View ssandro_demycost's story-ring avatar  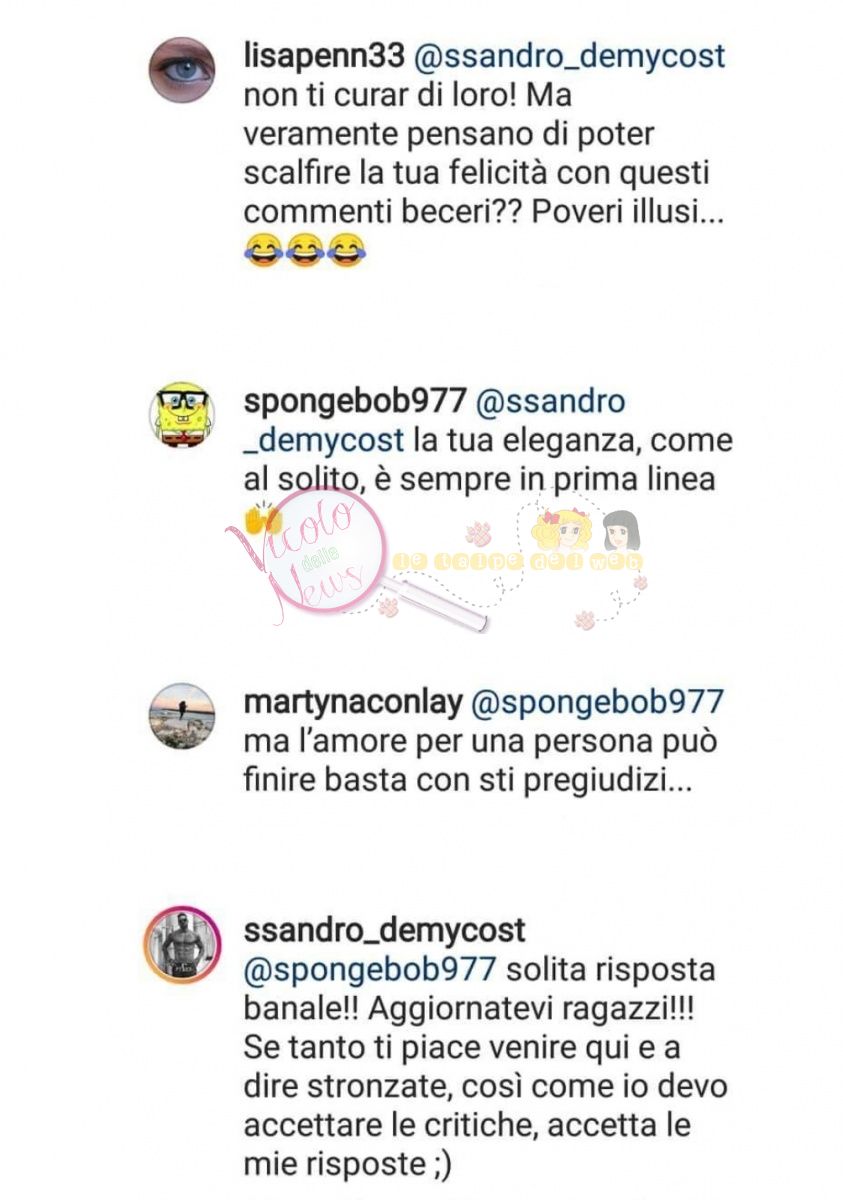click(182, 945)
